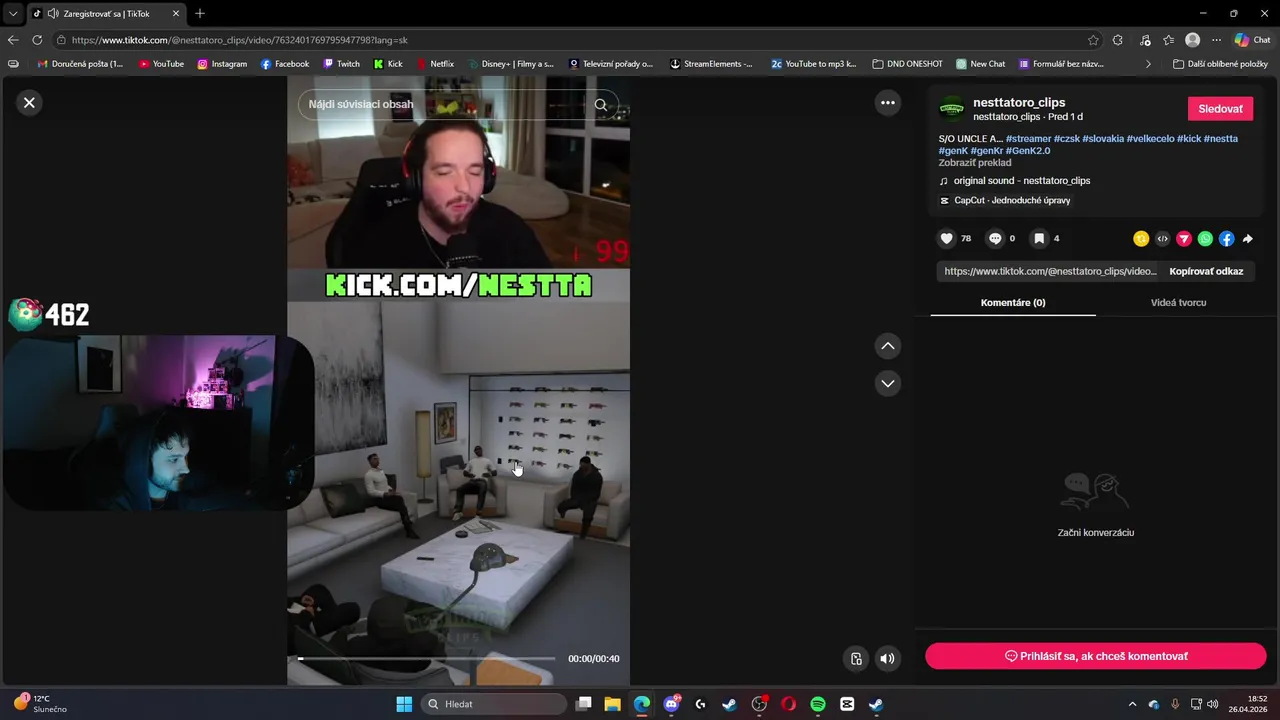Screen dimensions: 1280x720
Task: Open the Copilot Chat button
Action: (1254, 40)
